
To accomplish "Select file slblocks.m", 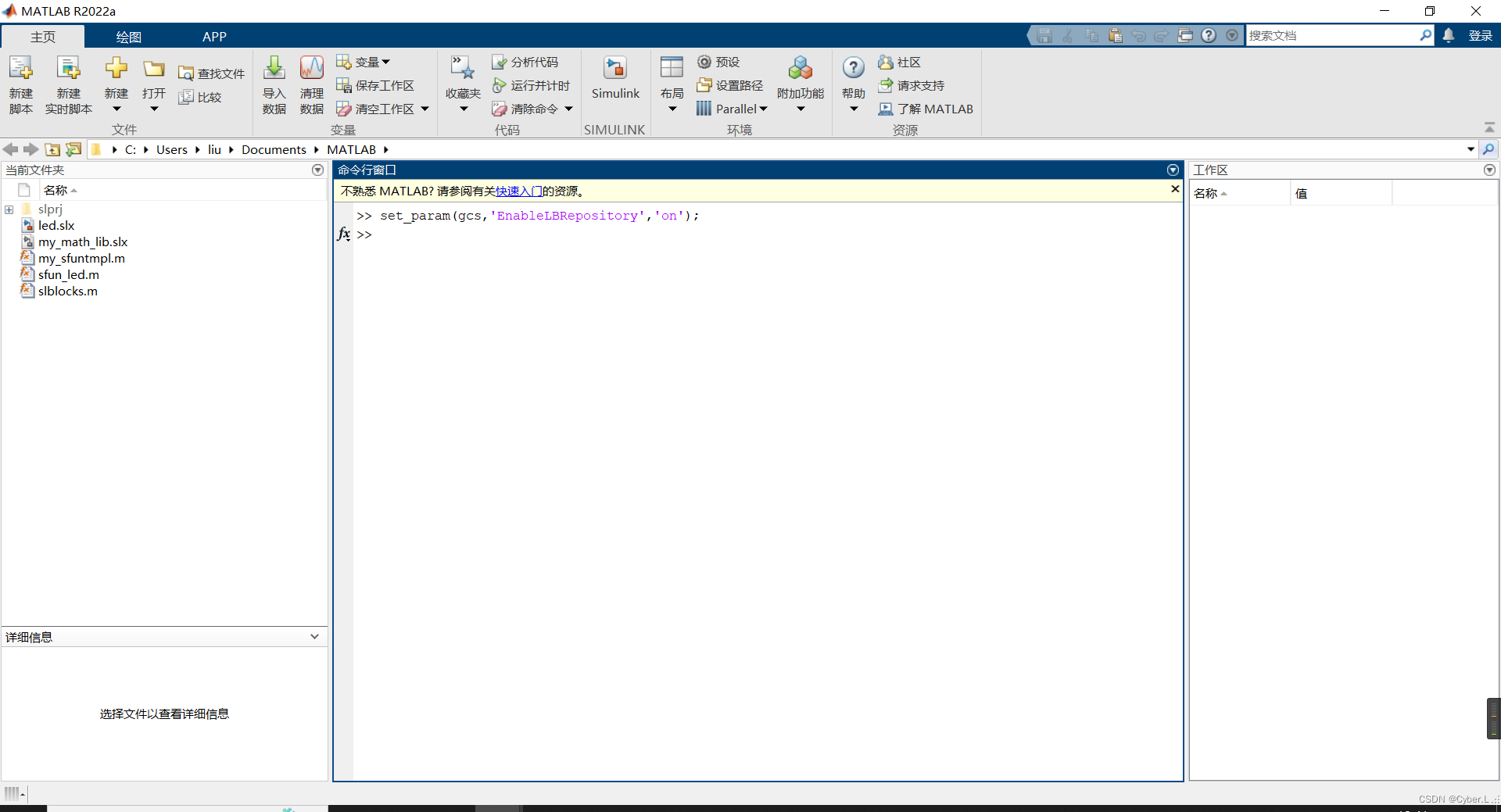I will [x=68, y=291].
